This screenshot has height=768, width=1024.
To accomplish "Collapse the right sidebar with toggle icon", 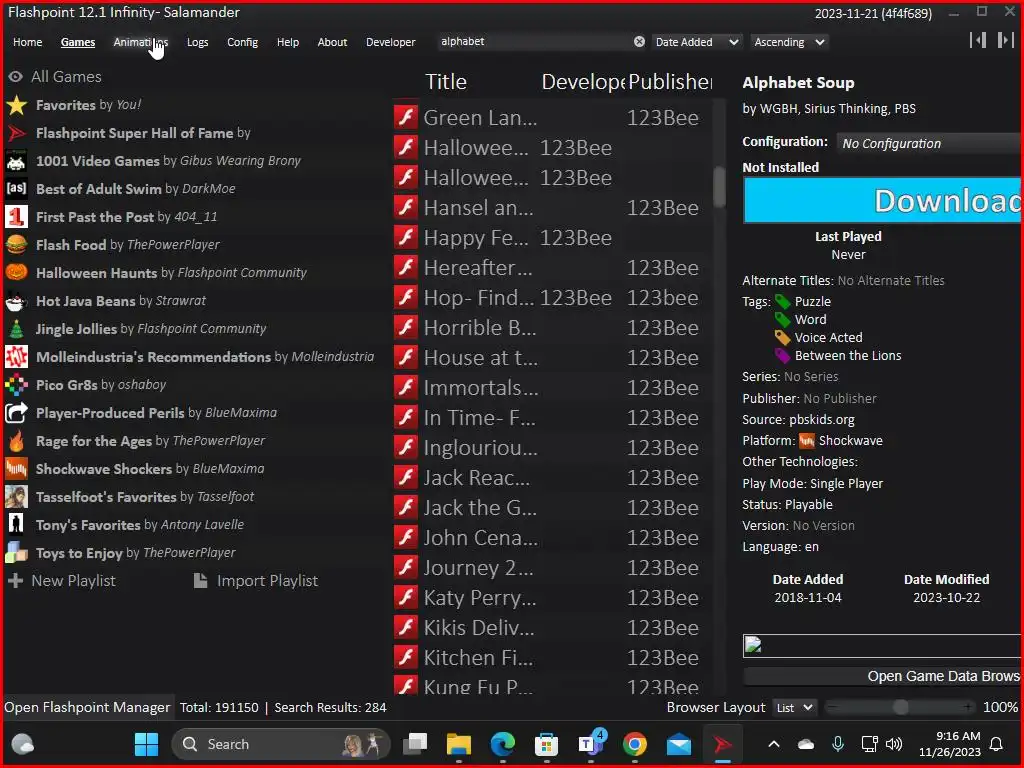I will (x=1005, y=40).
